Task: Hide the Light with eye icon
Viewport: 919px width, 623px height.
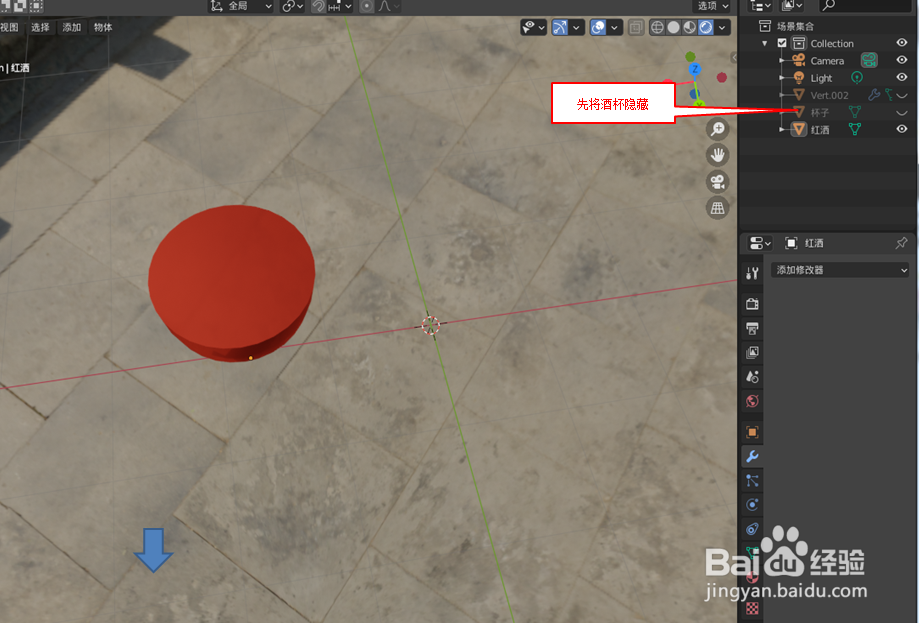Action: pos(902,77)
